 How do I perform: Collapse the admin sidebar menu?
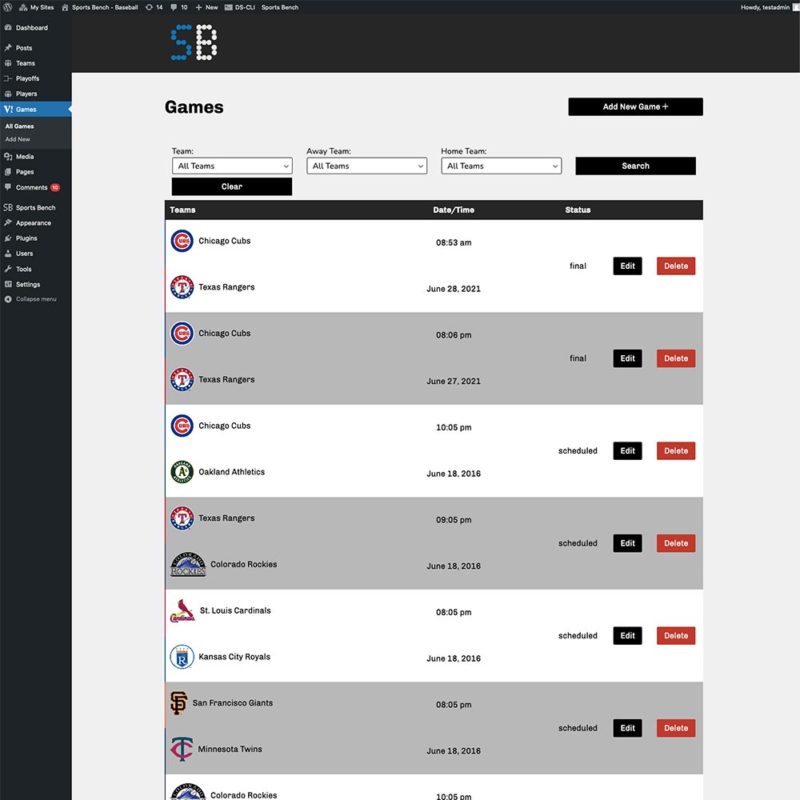click(31, 299)
